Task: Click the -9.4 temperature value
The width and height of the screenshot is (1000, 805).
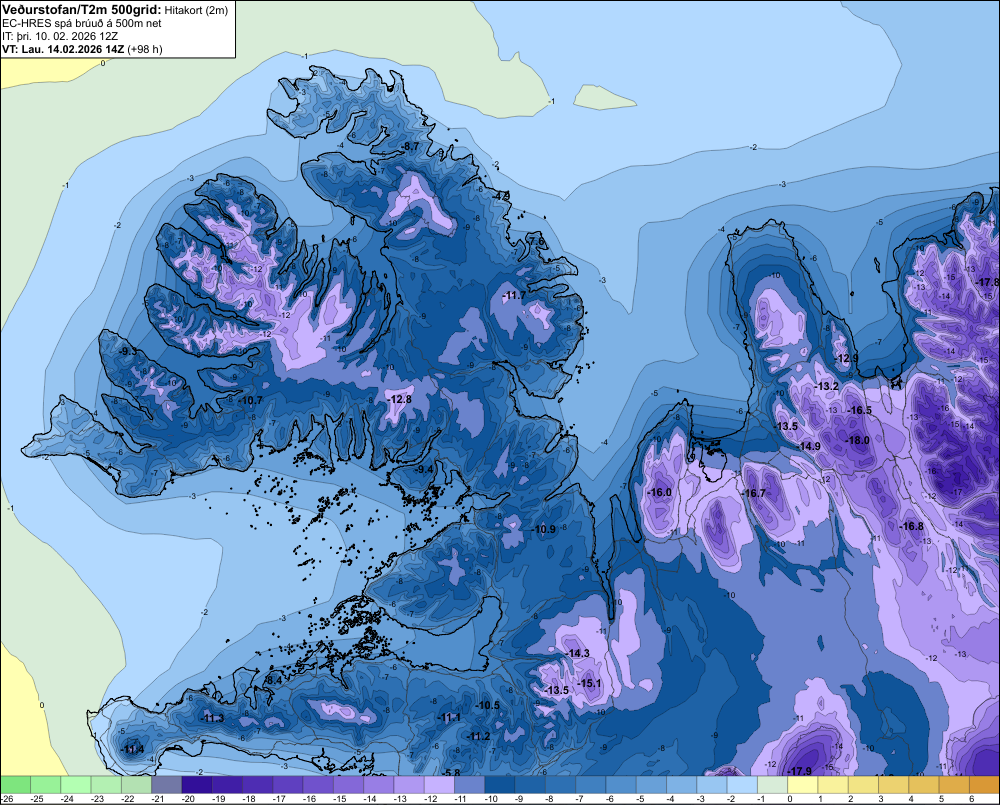Action: 423,469
